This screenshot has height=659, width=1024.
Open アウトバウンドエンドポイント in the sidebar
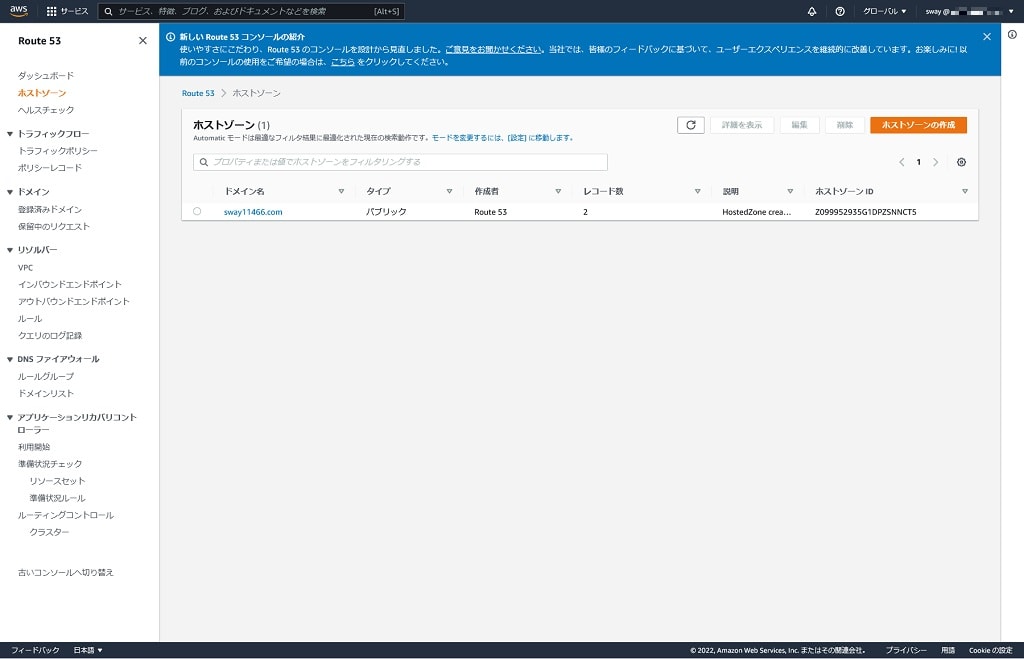pos(73,302)
